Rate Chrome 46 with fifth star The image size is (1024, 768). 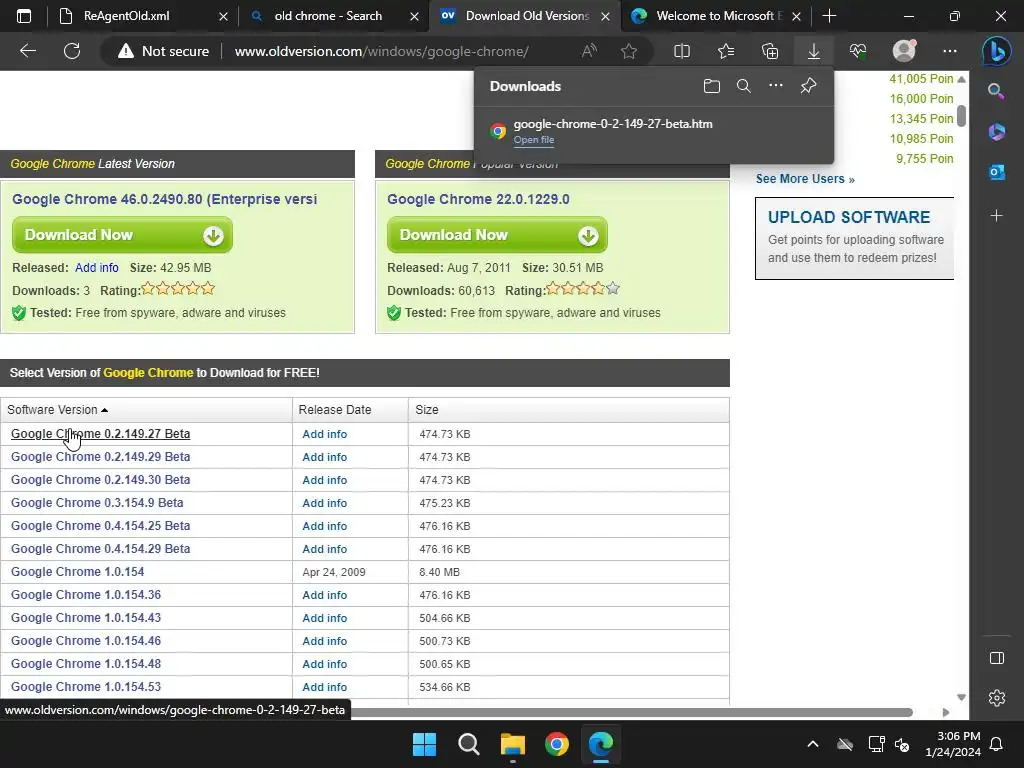(208, 289)
